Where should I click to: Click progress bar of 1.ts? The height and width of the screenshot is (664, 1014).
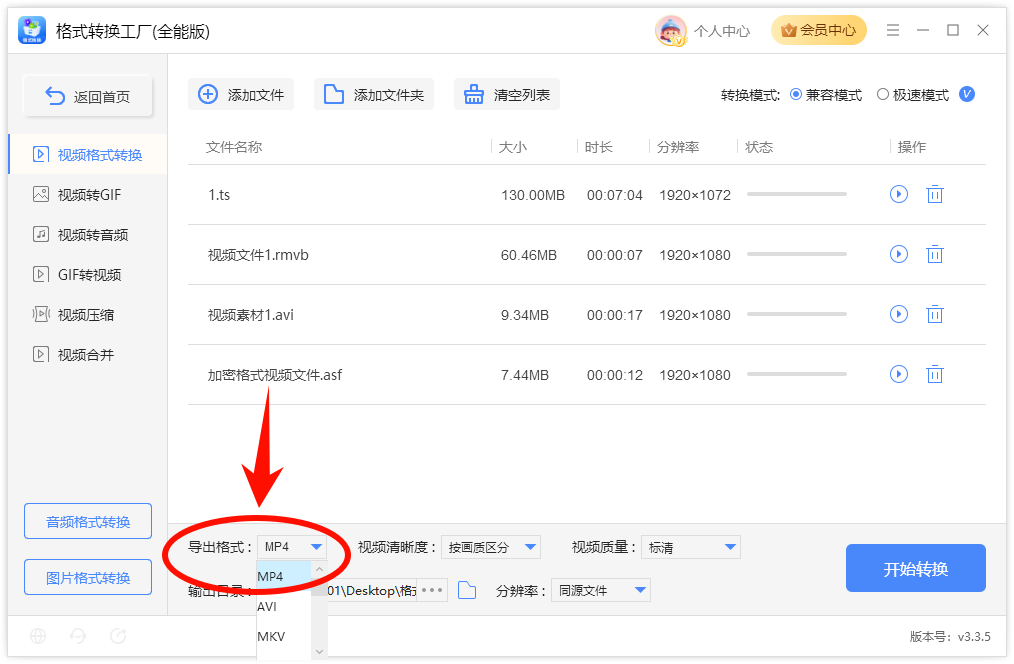coord(797,194)
